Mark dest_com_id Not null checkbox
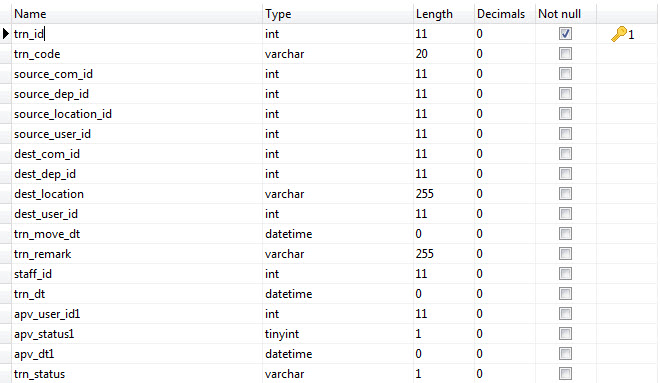The height and width of the screenshot is (383, 660). 565,154
